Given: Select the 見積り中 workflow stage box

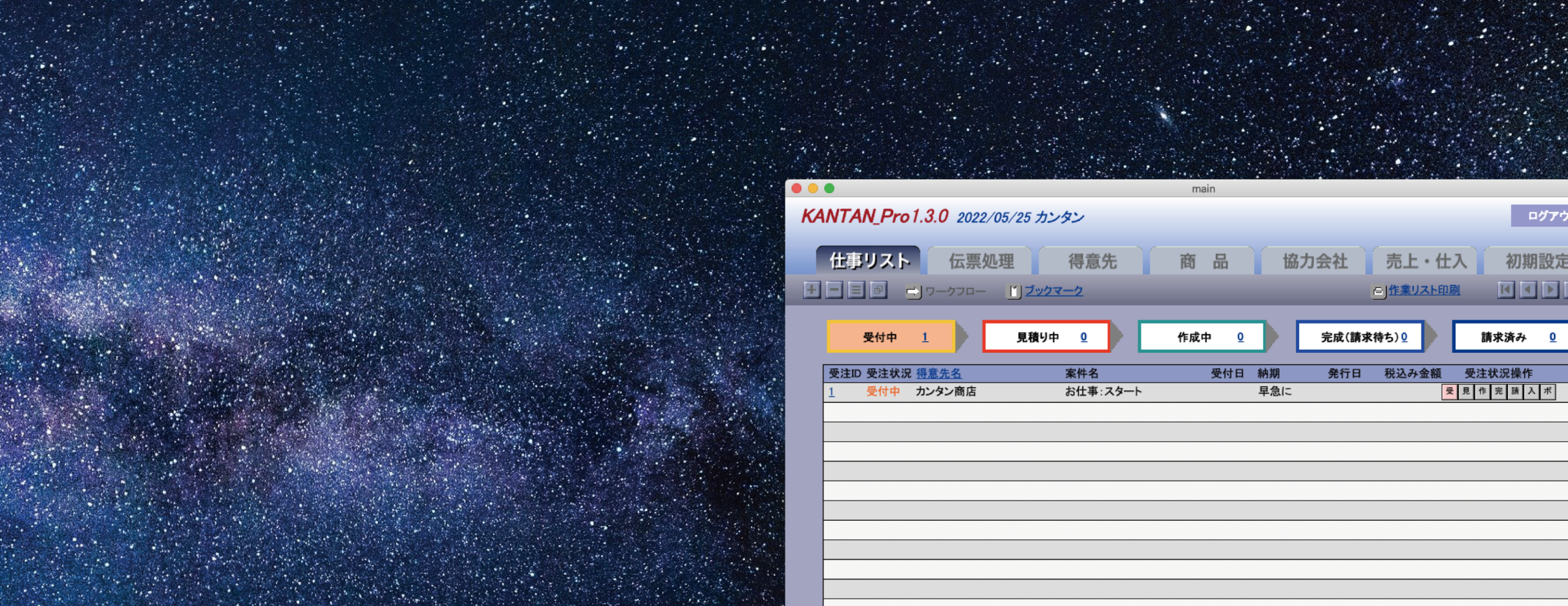Looking at the screenshot, I should click(x=1047, y=336).
